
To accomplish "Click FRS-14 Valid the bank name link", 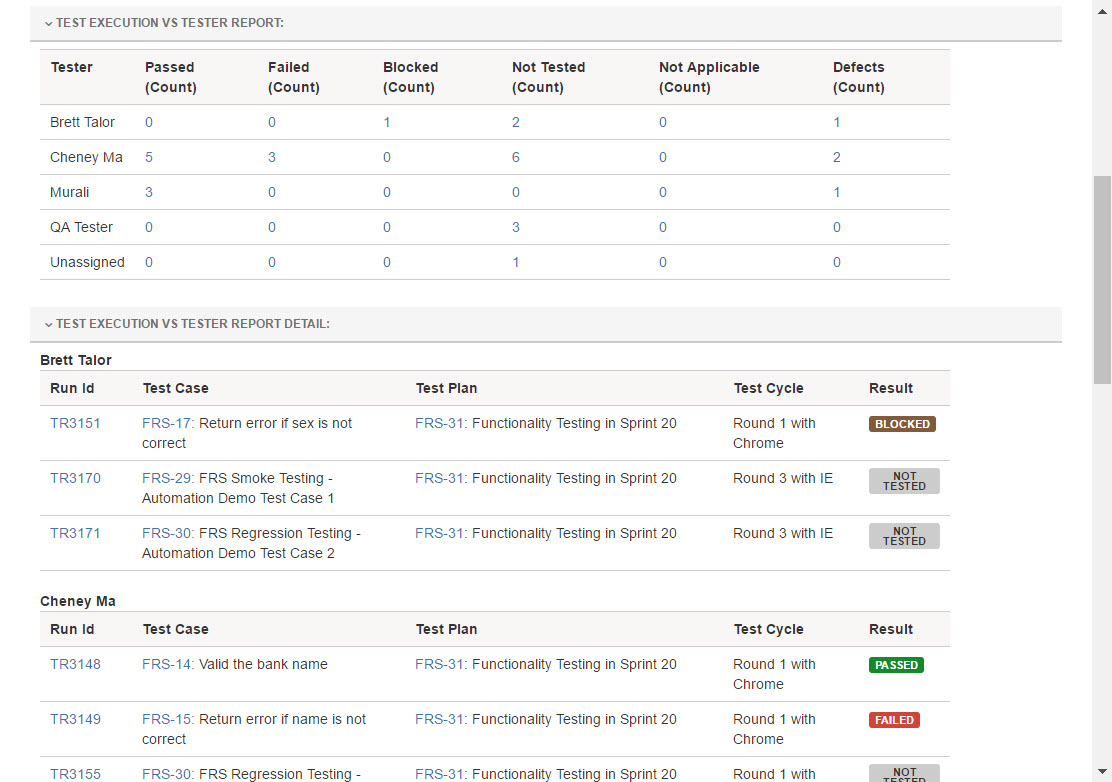I will (167, 664).
